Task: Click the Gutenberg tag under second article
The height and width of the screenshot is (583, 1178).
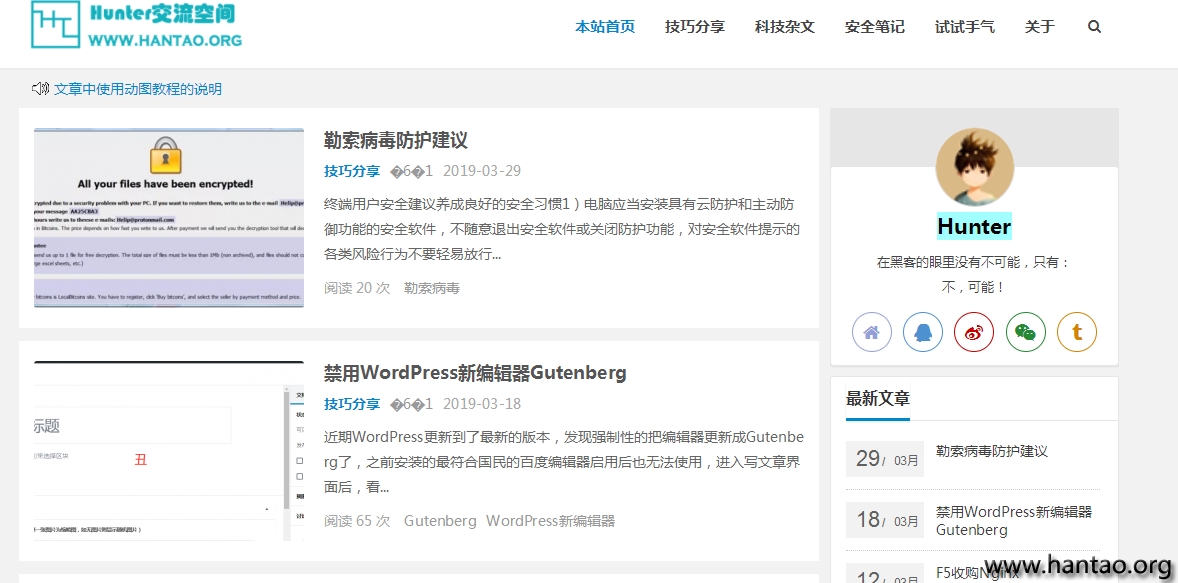Action: [x=440, y=521]
